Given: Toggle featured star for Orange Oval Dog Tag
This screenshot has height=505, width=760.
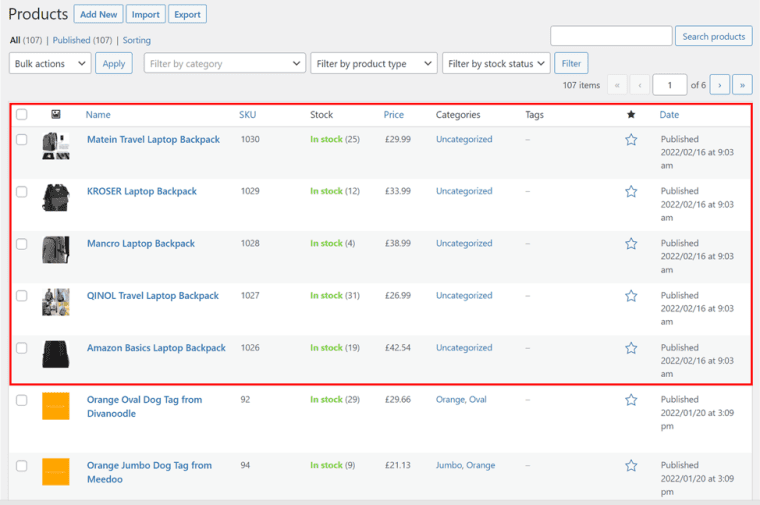Looking at the screenshot, I should (631, 400).
